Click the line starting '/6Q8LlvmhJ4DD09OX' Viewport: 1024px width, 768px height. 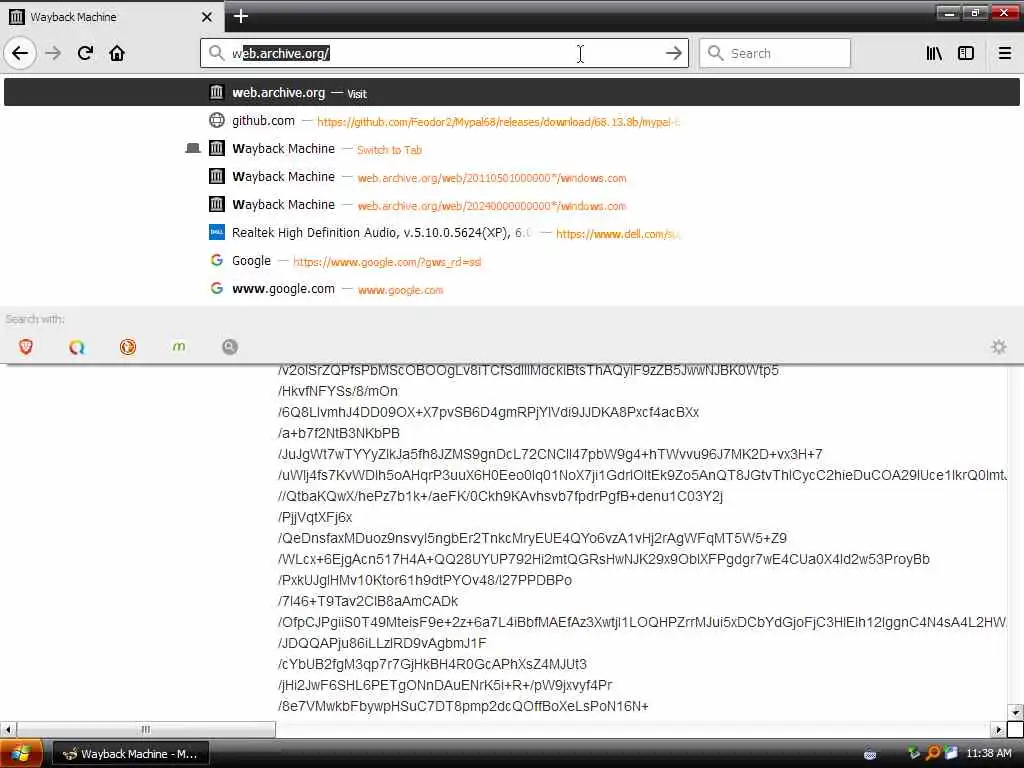(488, 412)
